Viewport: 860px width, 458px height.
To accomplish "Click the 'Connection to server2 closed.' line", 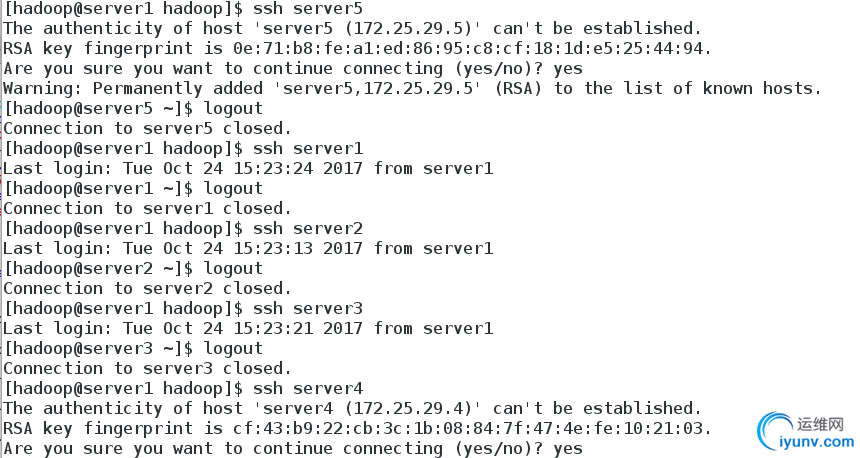I will (147, 289).
